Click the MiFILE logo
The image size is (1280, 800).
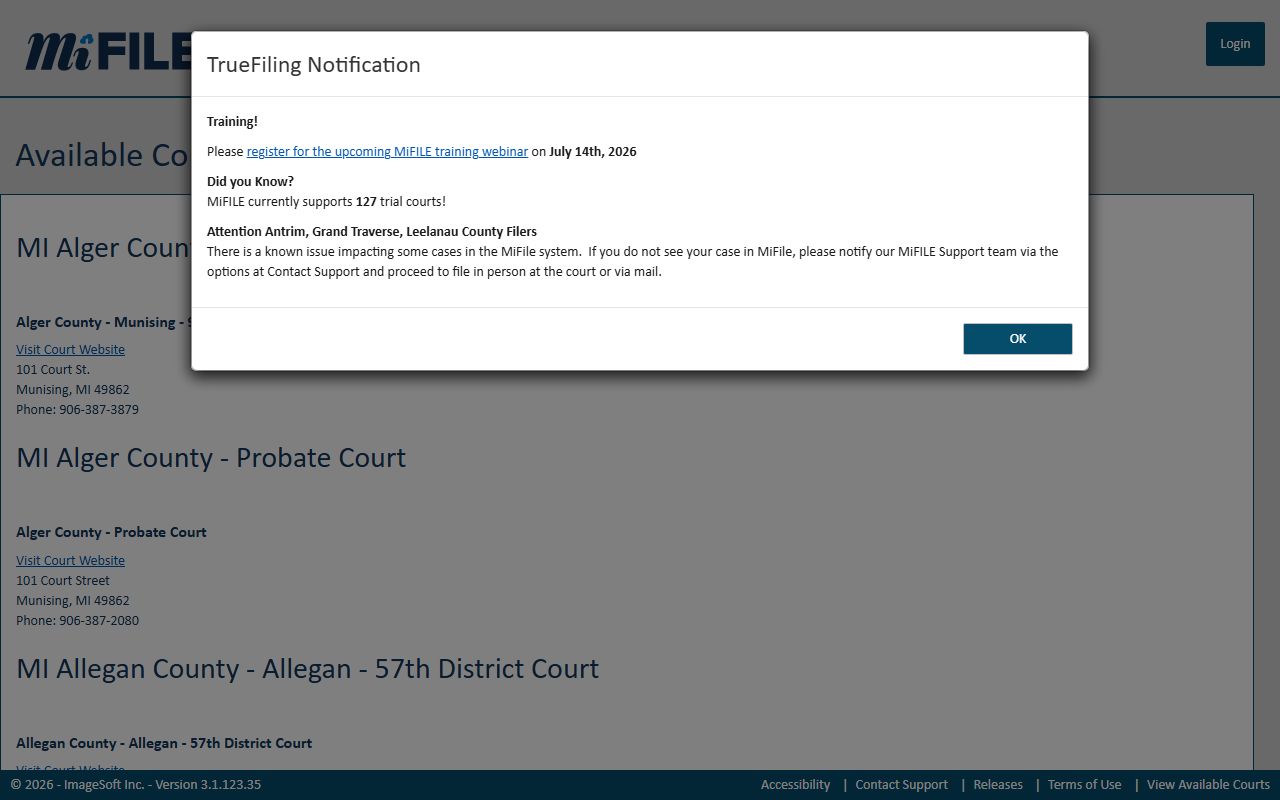[x=108, y=51]
